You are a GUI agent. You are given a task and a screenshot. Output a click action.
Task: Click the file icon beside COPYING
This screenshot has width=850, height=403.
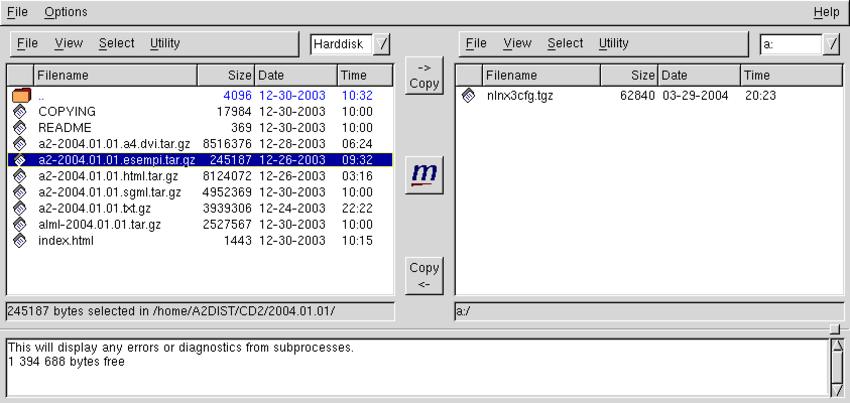coord(20,112)
